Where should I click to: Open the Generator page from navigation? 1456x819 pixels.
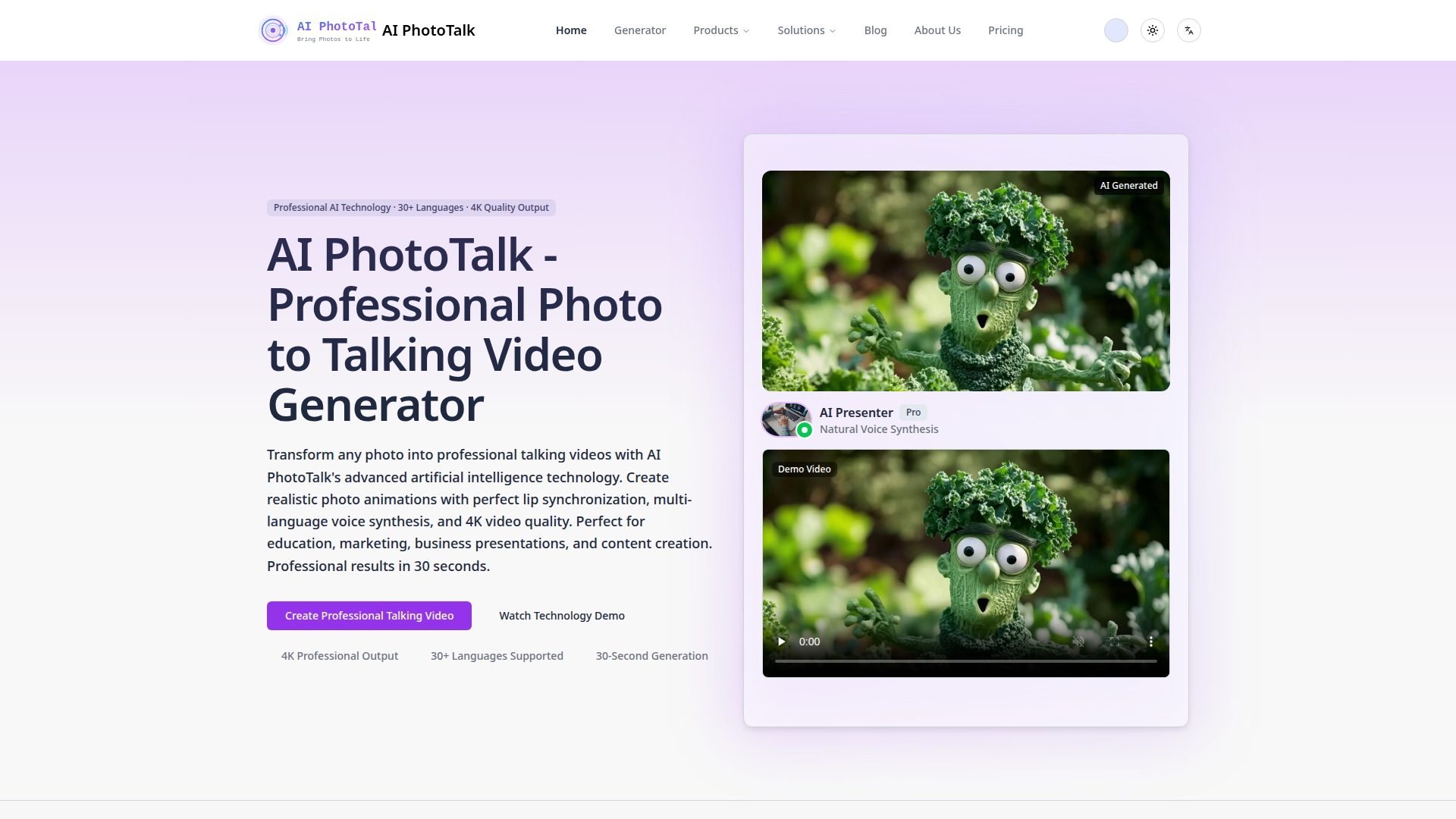pyautogui.click(x=639, y=30)
